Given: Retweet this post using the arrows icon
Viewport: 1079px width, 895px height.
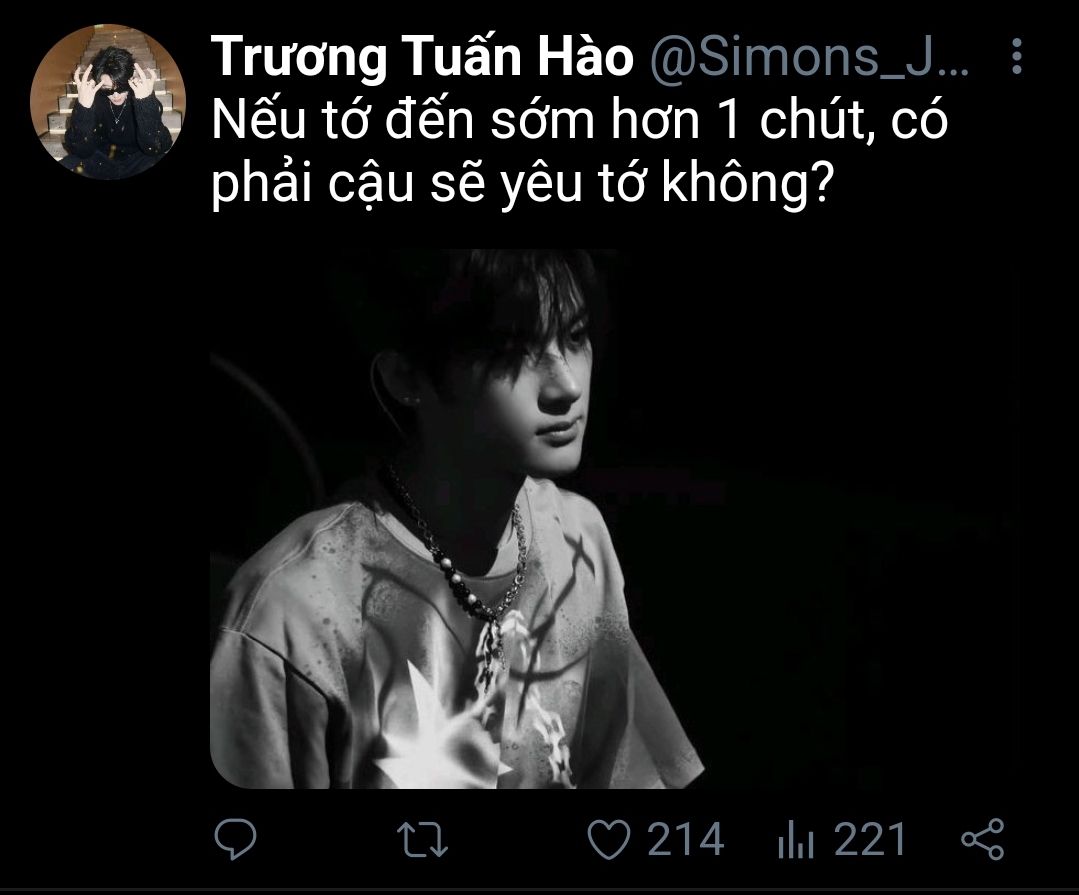Looking at the screenshot, I should [423, 839].
